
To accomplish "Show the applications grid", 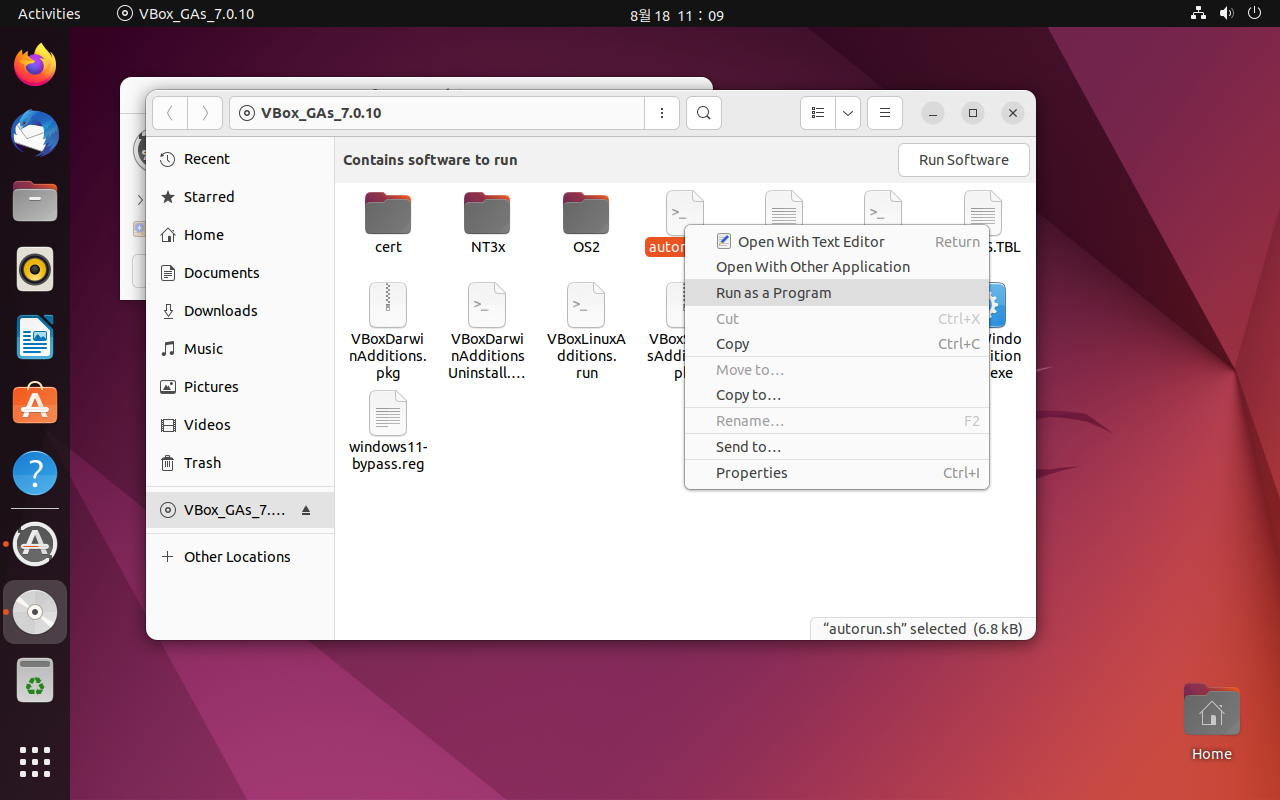I will pos(35,761).
